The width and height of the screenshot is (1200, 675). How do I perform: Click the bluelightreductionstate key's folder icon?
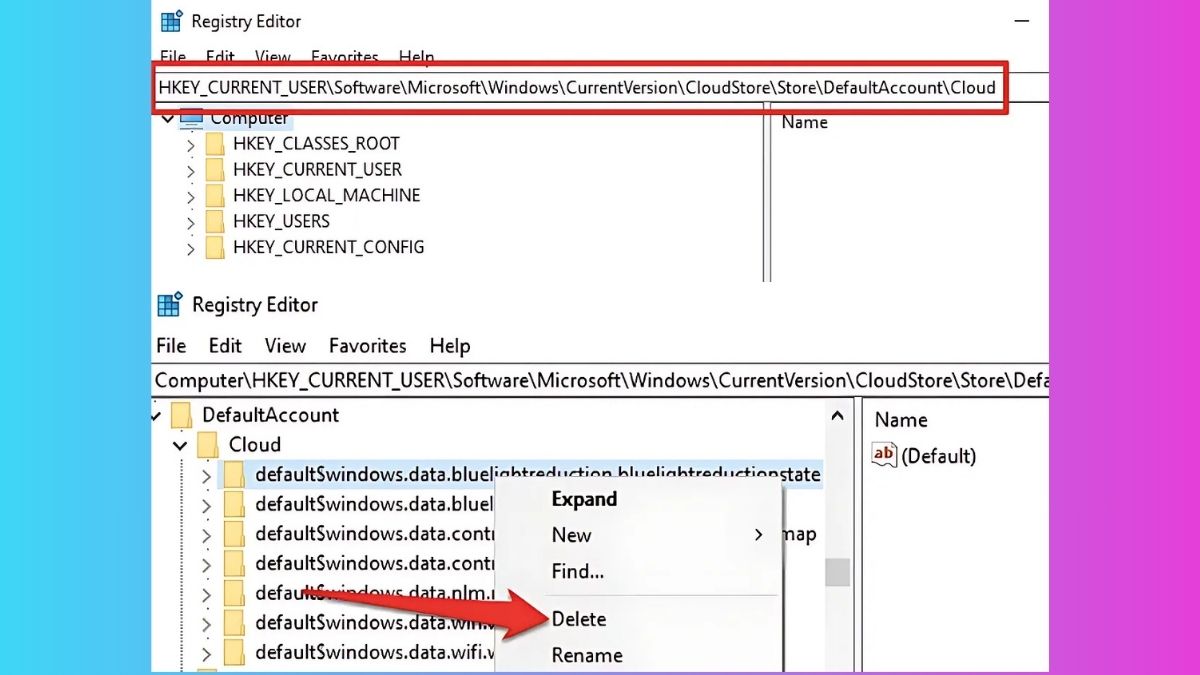tap(234, 474)
